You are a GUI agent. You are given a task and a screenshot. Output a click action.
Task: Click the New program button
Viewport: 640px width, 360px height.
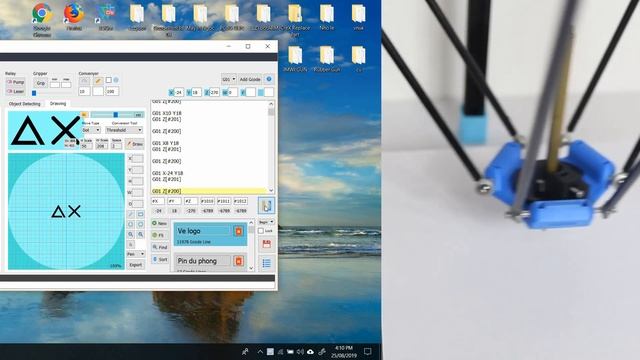[160, 223]
